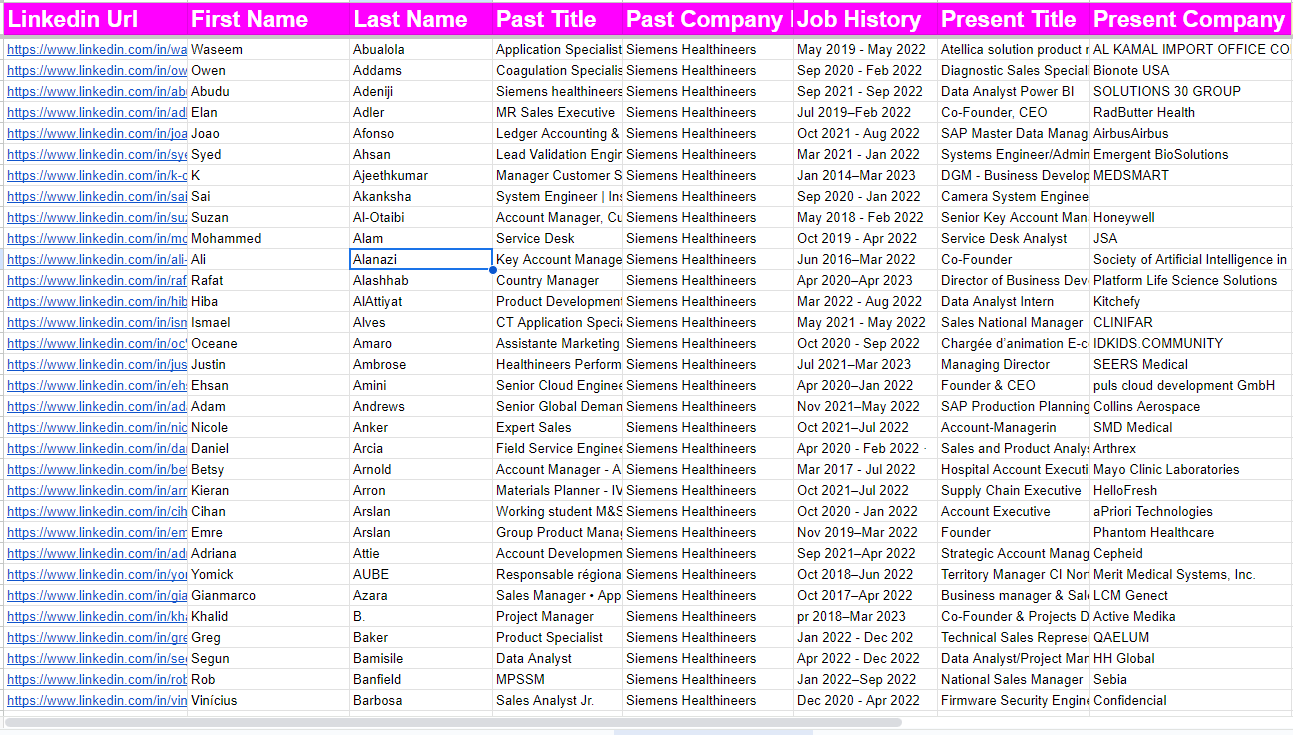
Task: Select the "Country Manager" past title cell
Action: pyautogui.click(x=556, y=281)
